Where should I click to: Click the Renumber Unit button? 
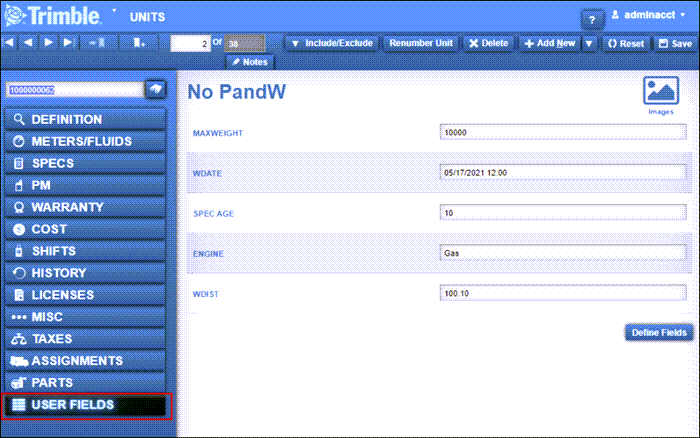421,43
